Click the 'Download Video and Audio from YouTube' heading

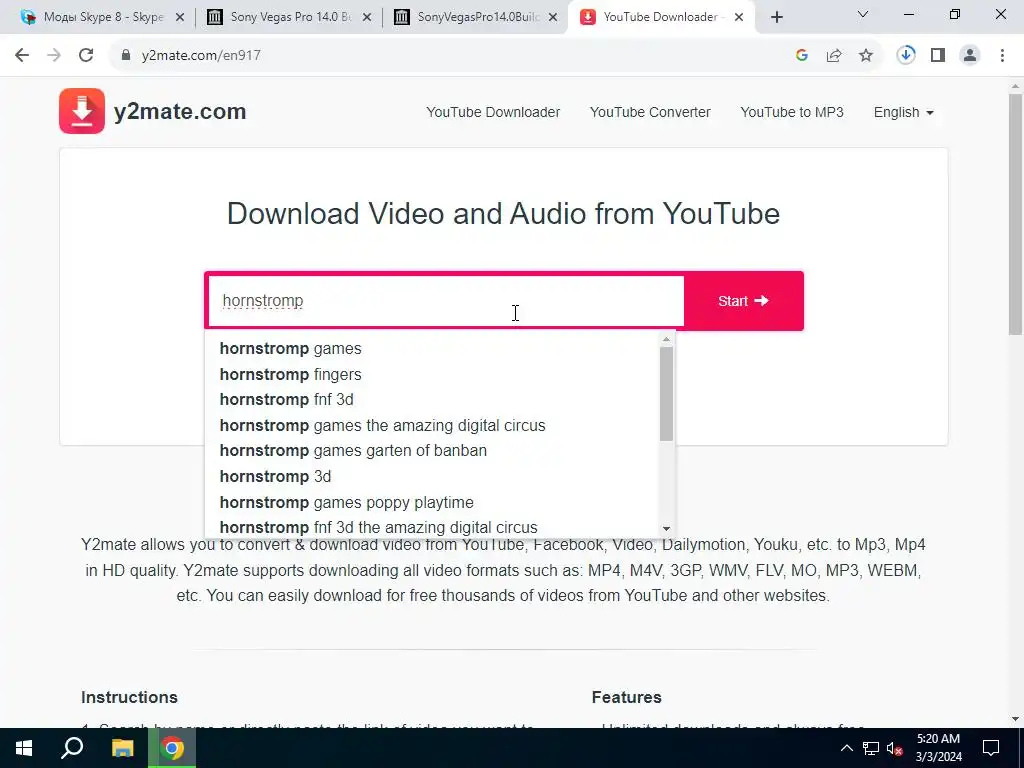coord(504,214)
